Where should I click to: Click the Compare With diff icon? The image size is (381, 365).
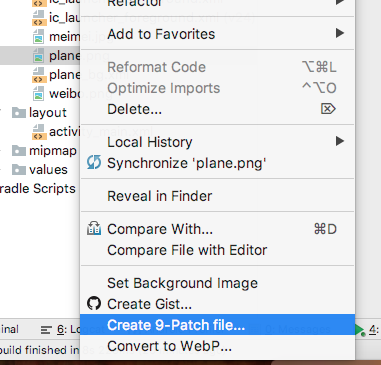coord(94,229)
